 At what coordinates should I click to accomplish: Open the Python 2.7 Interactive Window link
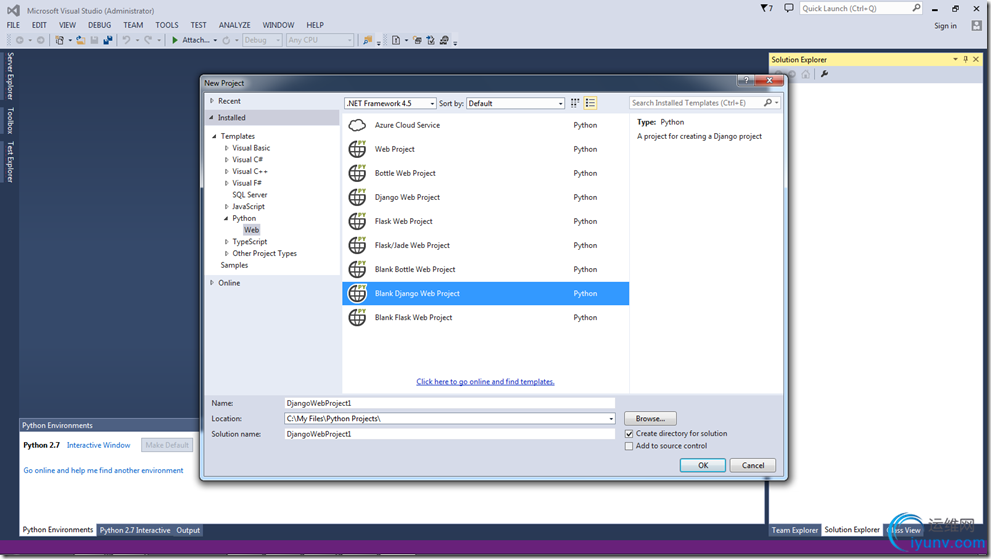[x=99, y=445]
